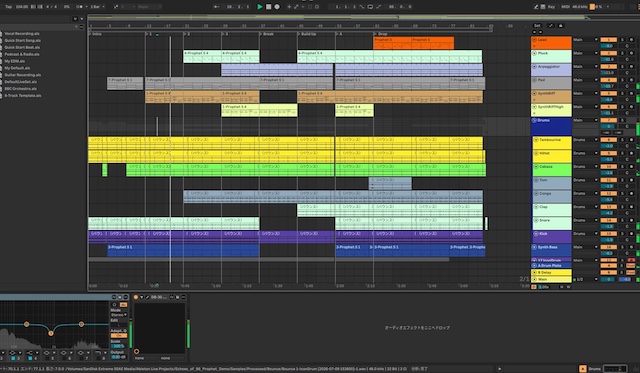Viewport: 640px width, 373px height.
Task: Select the orange Lead clip in arrangement
Action: pos(413,43)
